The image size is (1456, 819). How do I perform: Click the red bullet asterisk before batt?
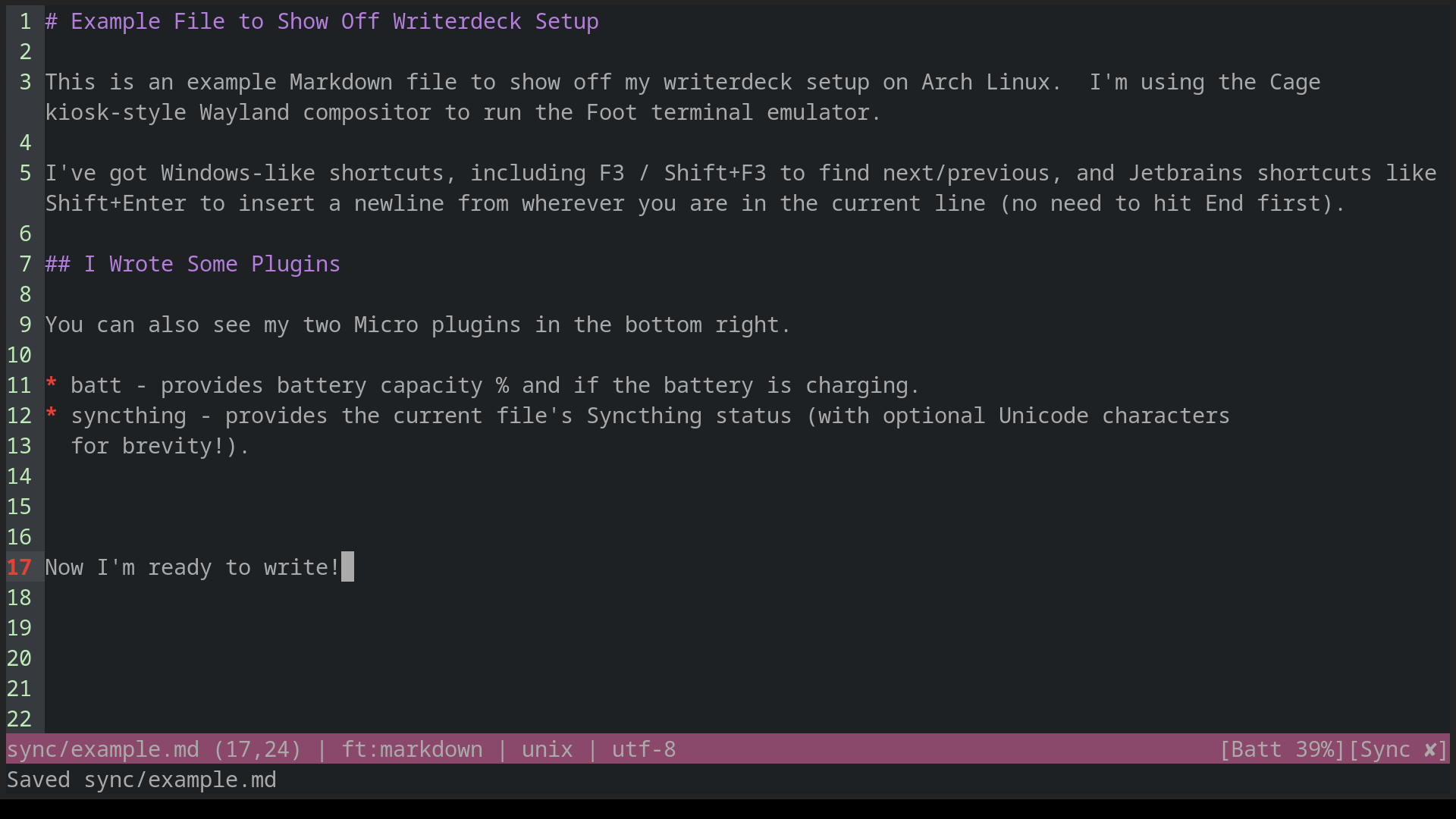[52, 384]
